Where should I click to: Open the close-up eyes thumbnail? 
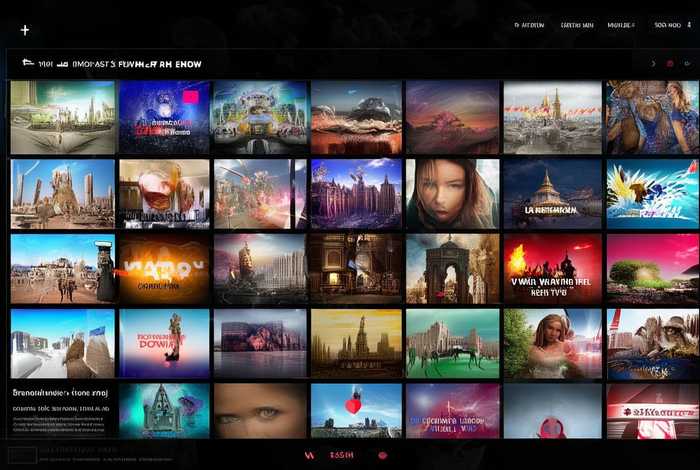tap(258, 410)
